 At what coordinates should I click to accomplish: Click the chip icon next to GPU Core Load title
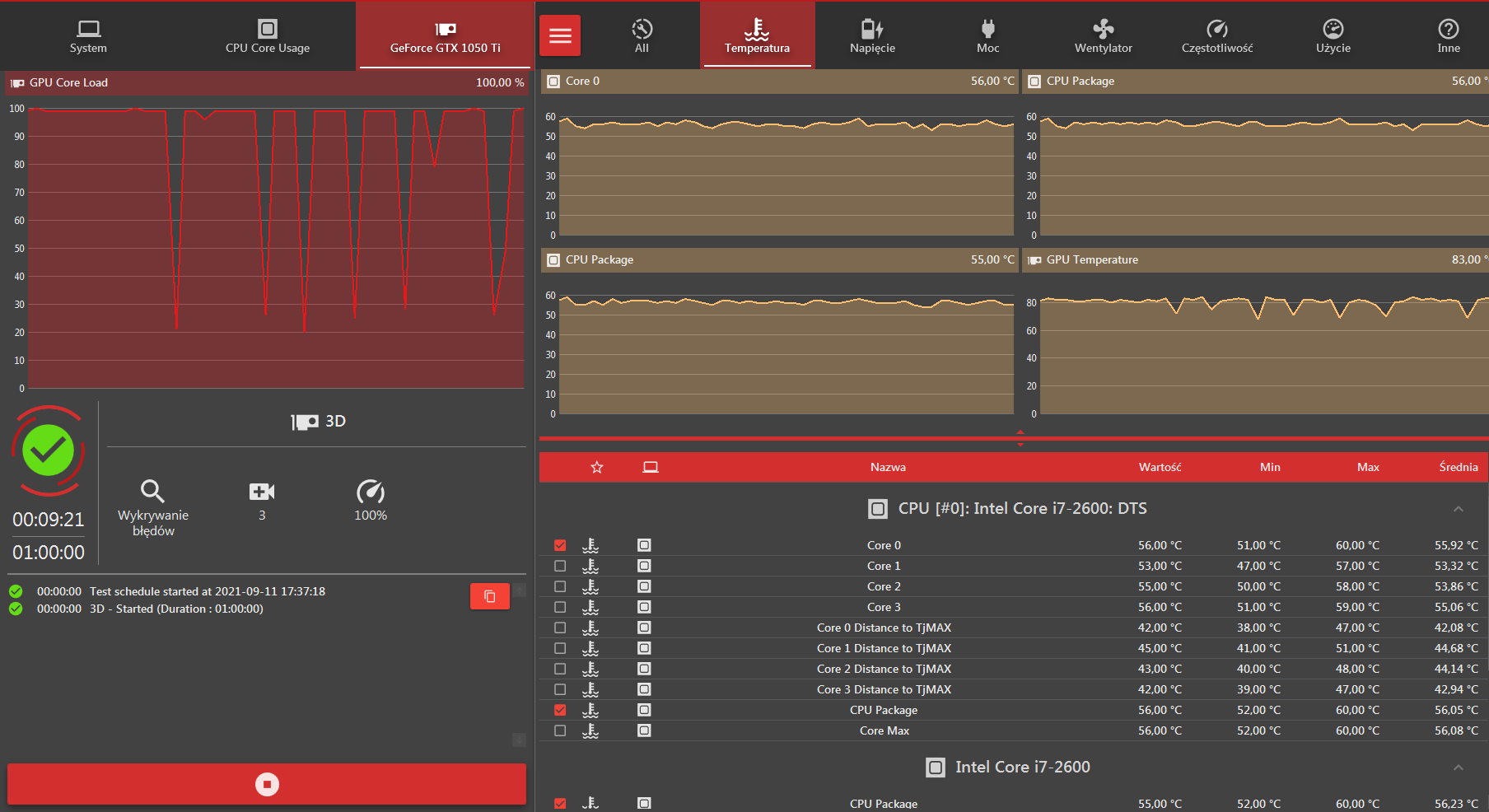coord(17,83)
